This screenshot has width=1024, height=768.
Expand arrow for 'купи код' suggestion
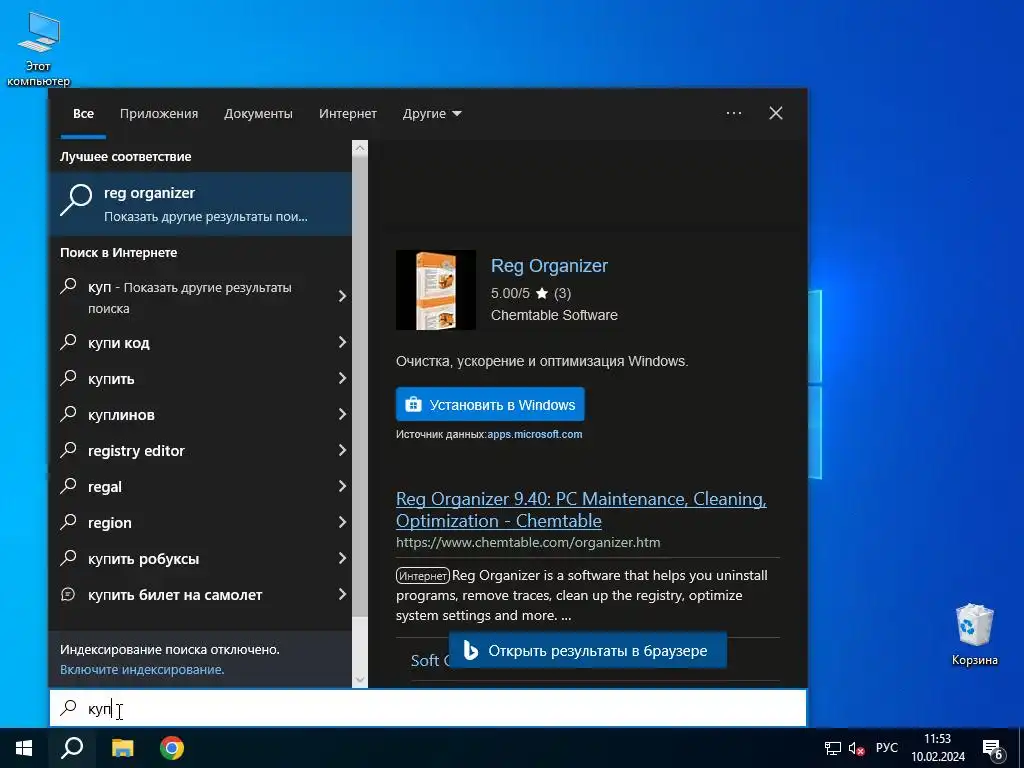pos(342,342)
